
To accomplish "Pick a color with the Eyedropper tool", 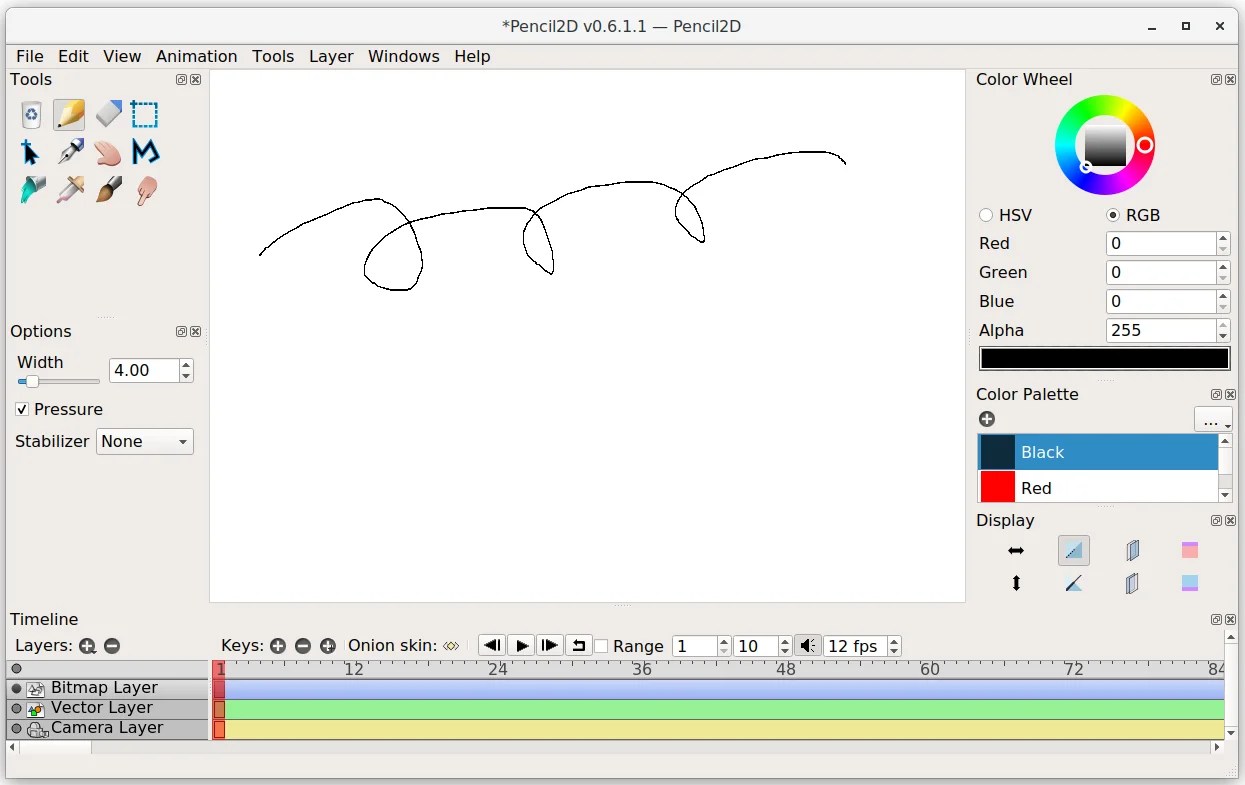I will tap(69, 190).
